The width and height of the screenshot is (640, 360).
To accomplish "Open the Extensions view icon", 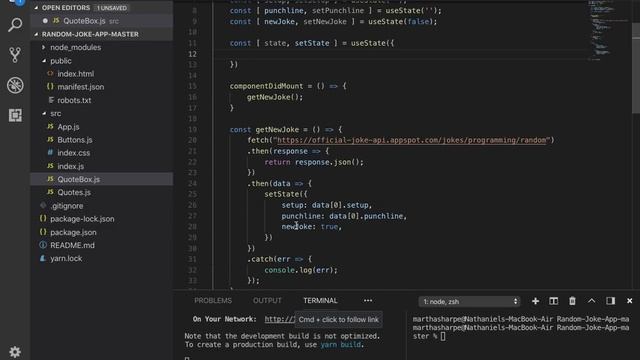I will click(15, 115).
